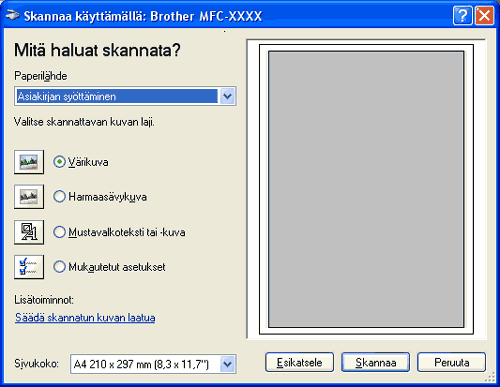Expand the Paperilähde dropdown arrow
500x387 pixels.
227,96
